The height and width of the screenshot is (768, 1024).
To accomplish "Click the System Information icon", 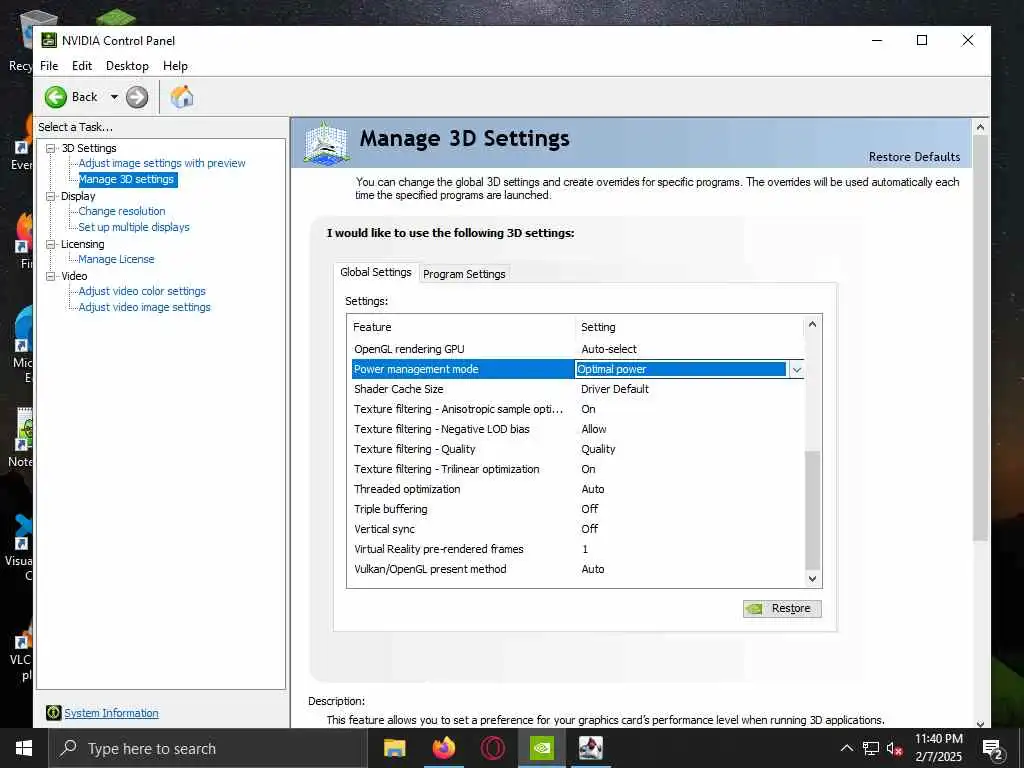I will click(x=54, y=712).
